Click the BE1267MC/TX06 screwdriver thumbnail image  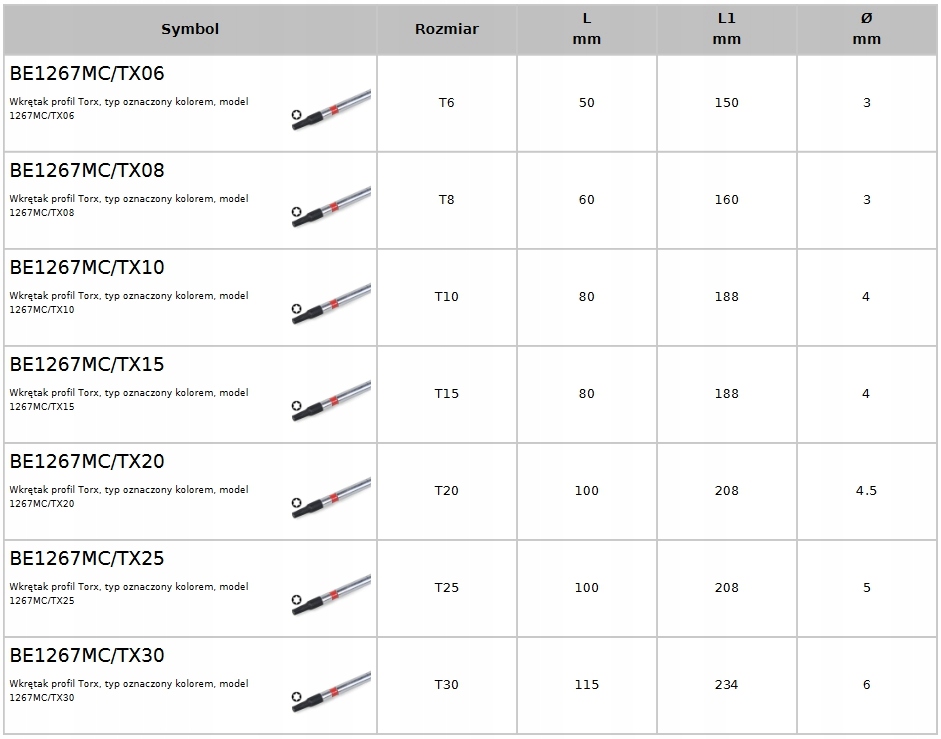pyautogui.click(x=331, y=108)
